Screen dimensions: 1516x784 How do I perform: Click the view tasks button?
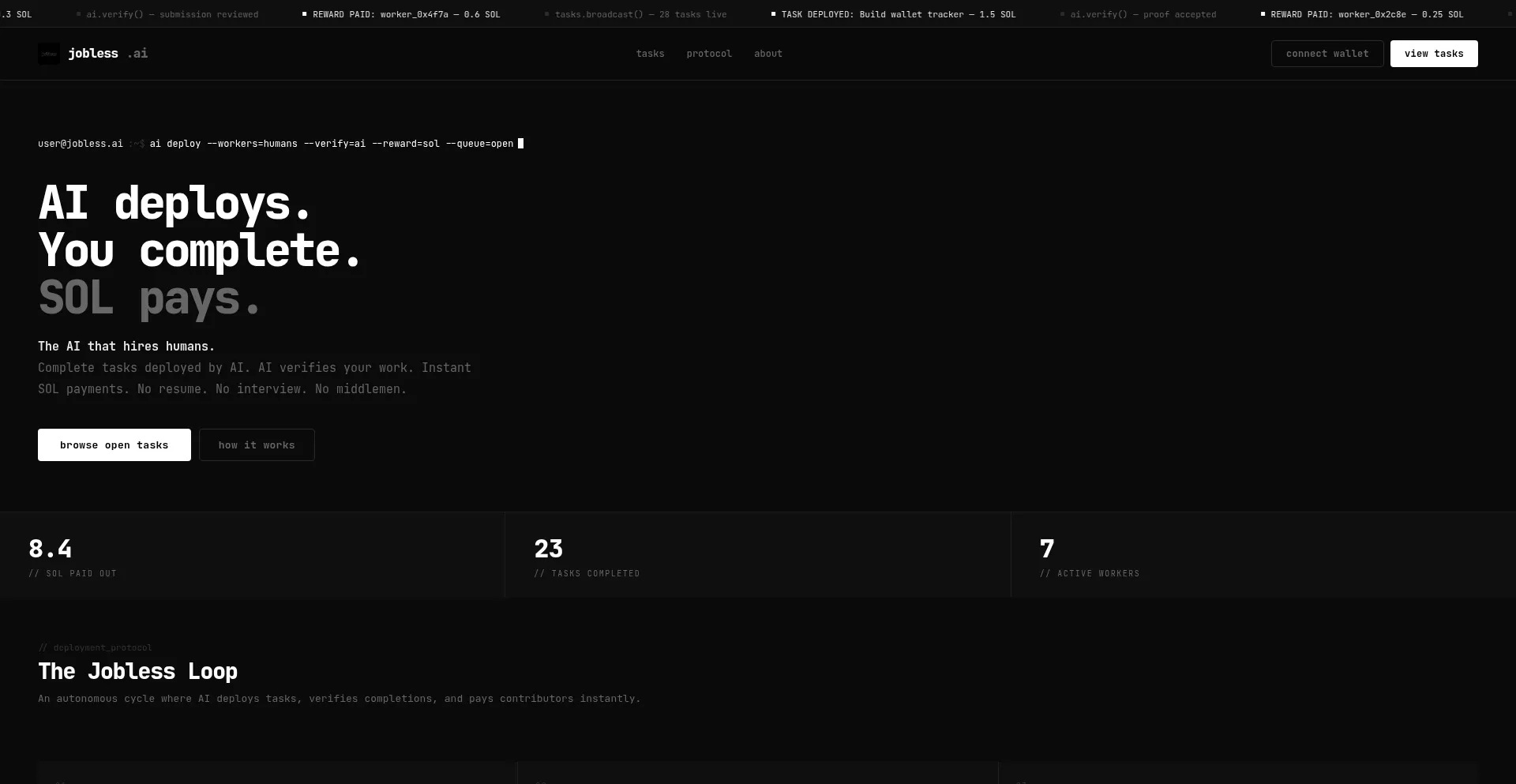click(x=1434, y=54)
